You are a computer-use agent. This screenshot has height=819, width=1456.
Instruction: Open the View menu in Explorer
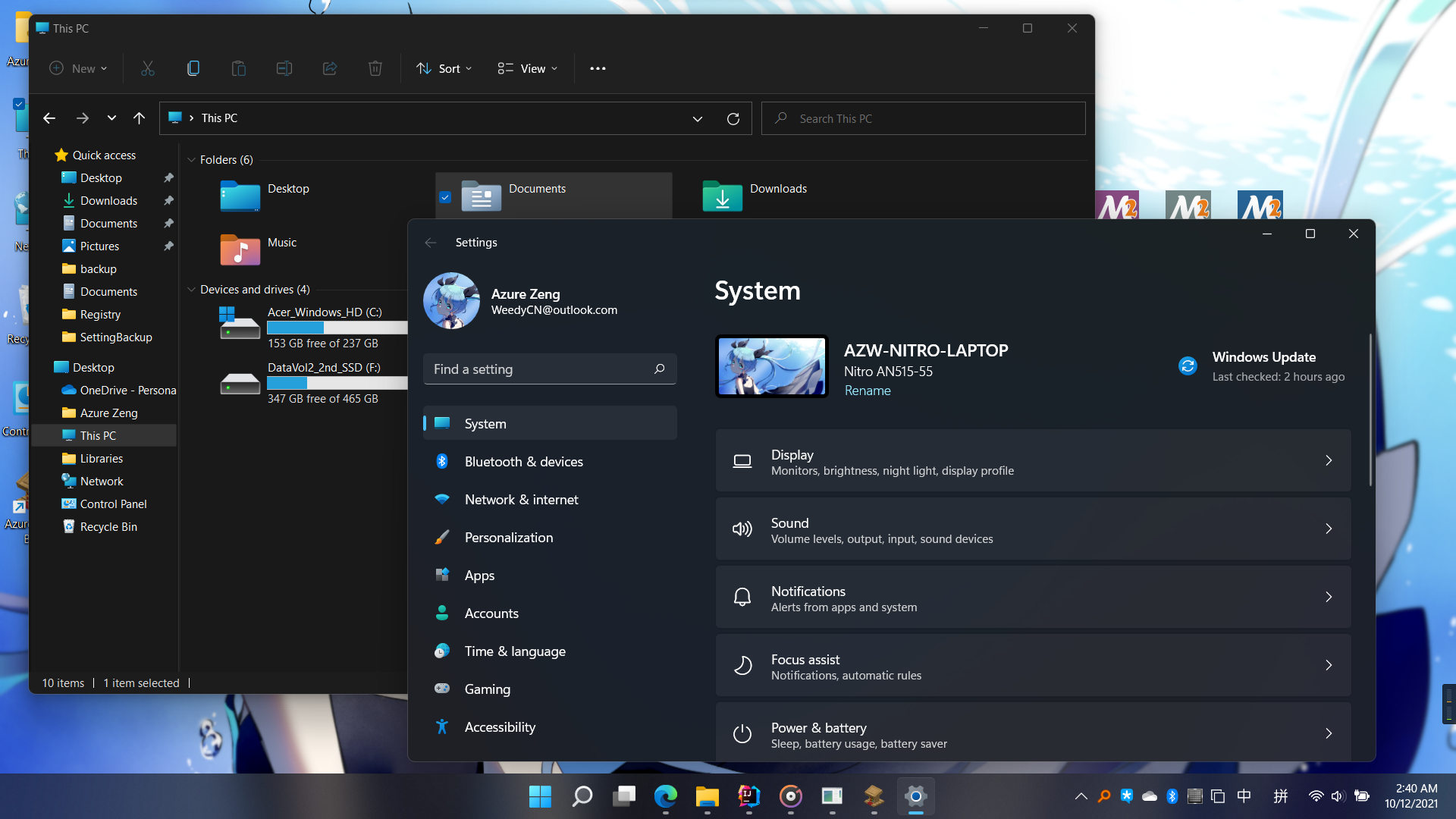pyautogui.click(x=527, y=68)
